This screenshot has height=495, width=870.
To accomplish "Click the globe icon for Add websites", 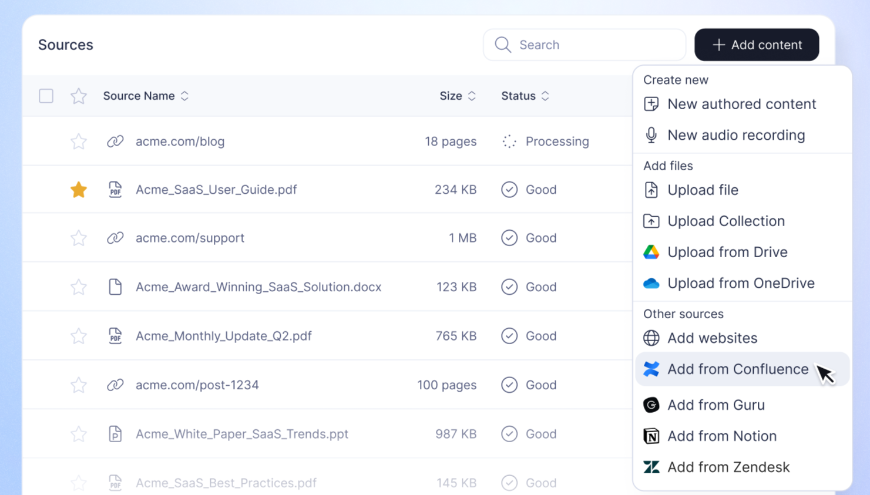I will point(651,338).
